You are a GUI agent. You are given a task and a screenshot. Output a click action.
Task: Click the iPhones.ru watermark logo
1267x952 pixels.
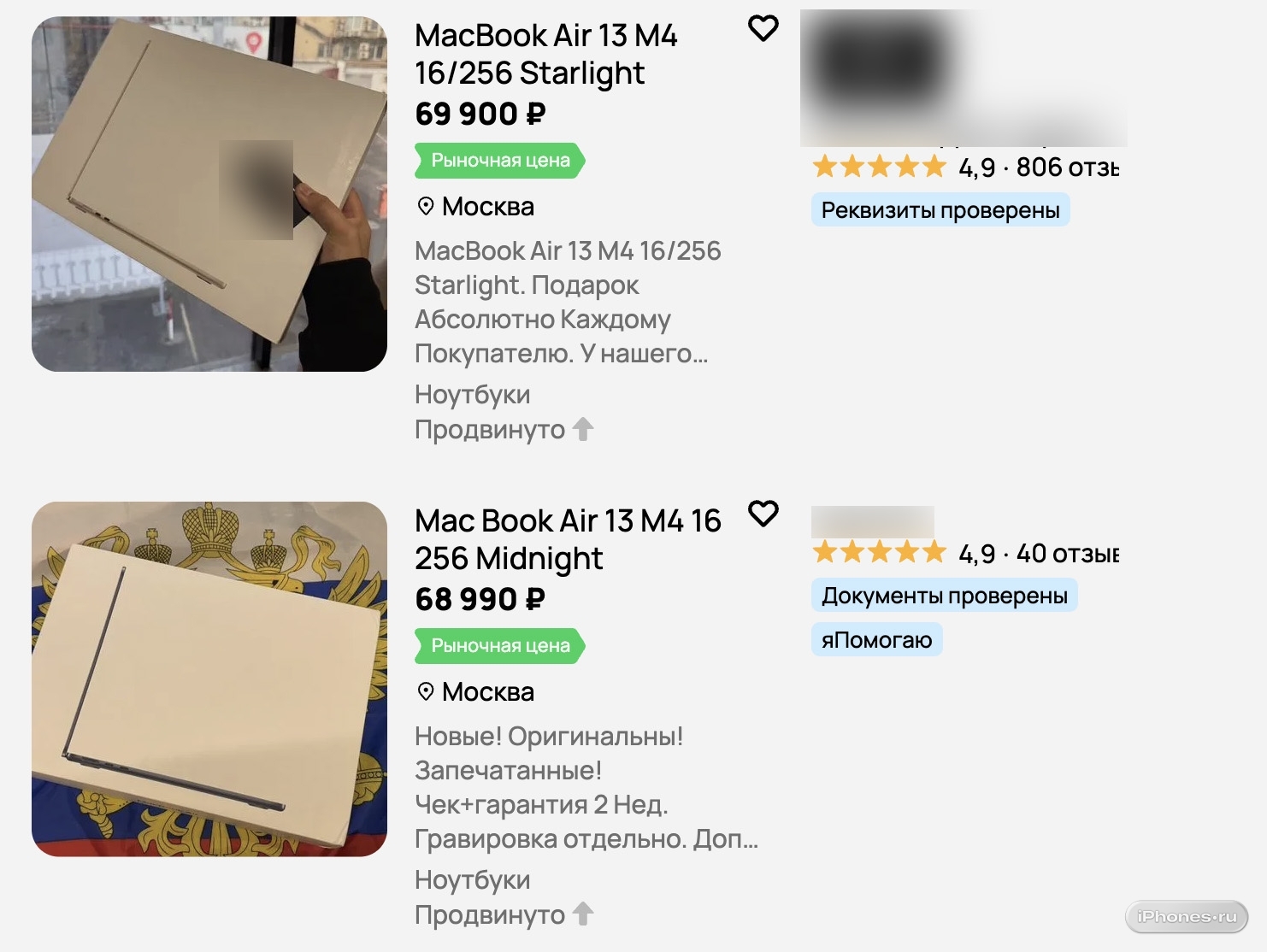[1187, 916]
